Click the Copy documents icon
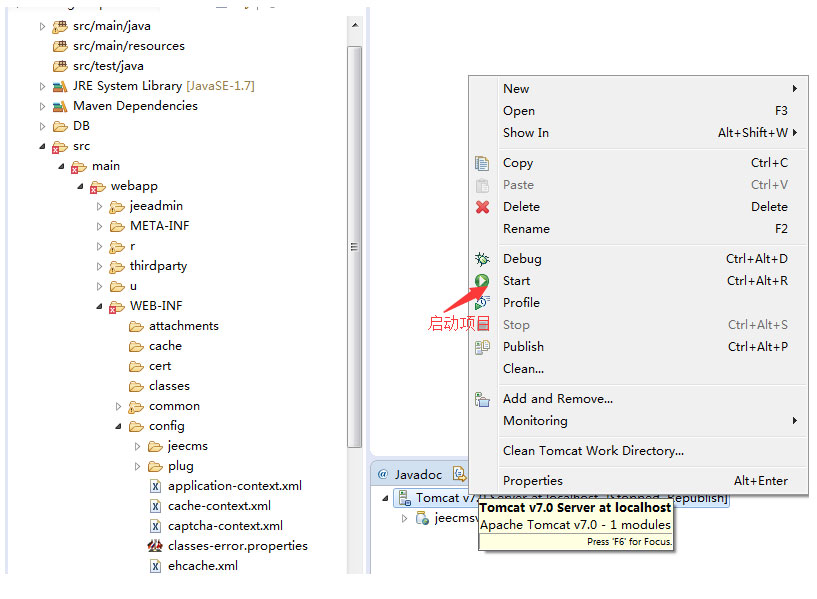 pyautogui.click(x=482, y=163)
